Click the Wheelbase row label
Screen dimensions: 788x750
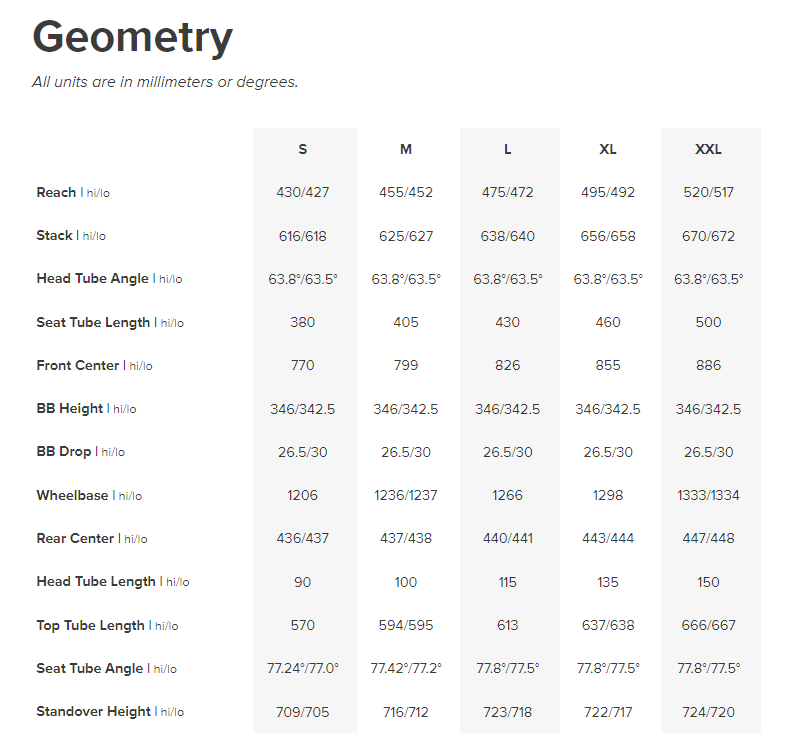73,495
